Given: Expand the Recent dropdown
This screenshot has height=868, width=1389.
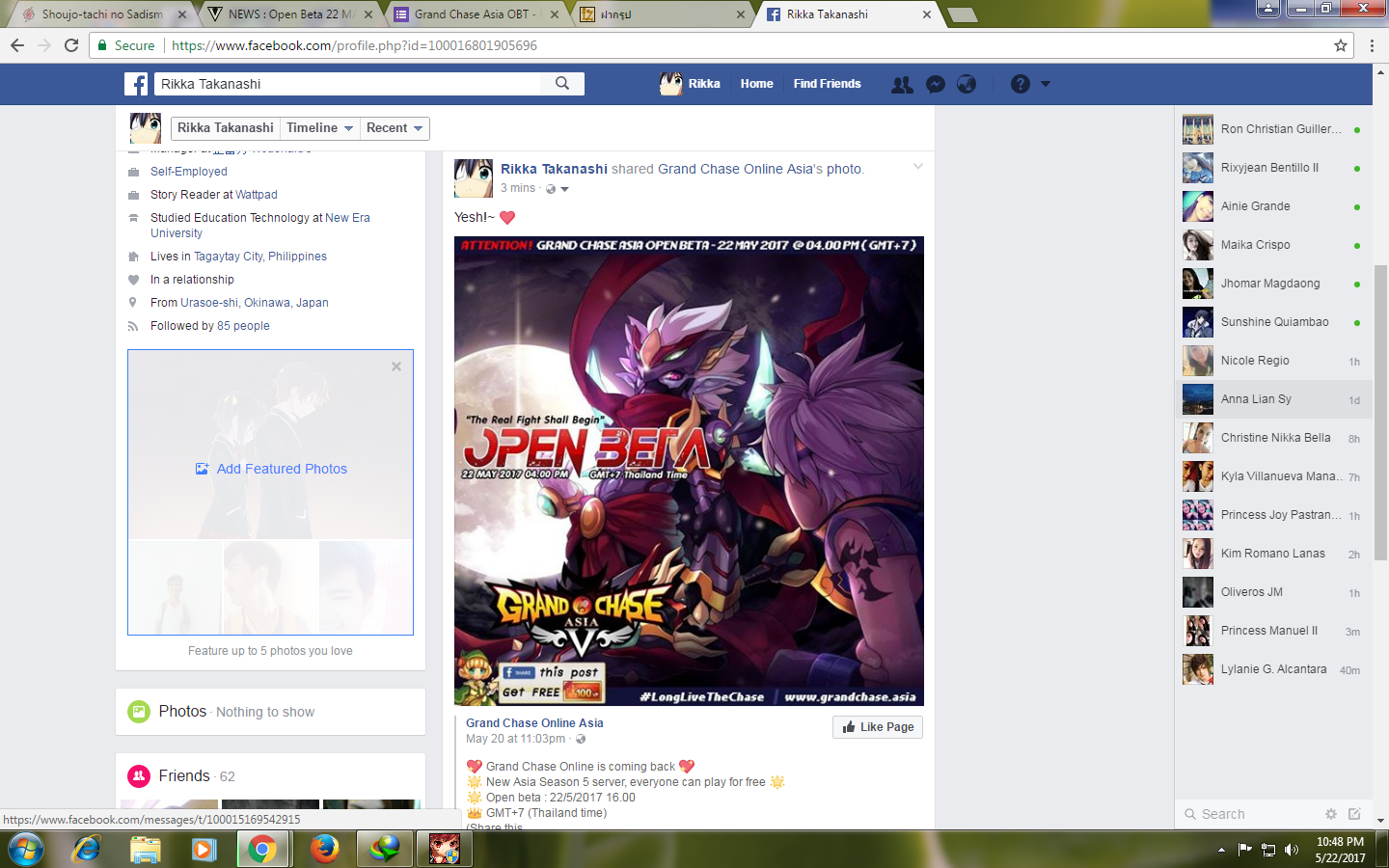Looking at the screenshot, I should [x=395, y=128].
